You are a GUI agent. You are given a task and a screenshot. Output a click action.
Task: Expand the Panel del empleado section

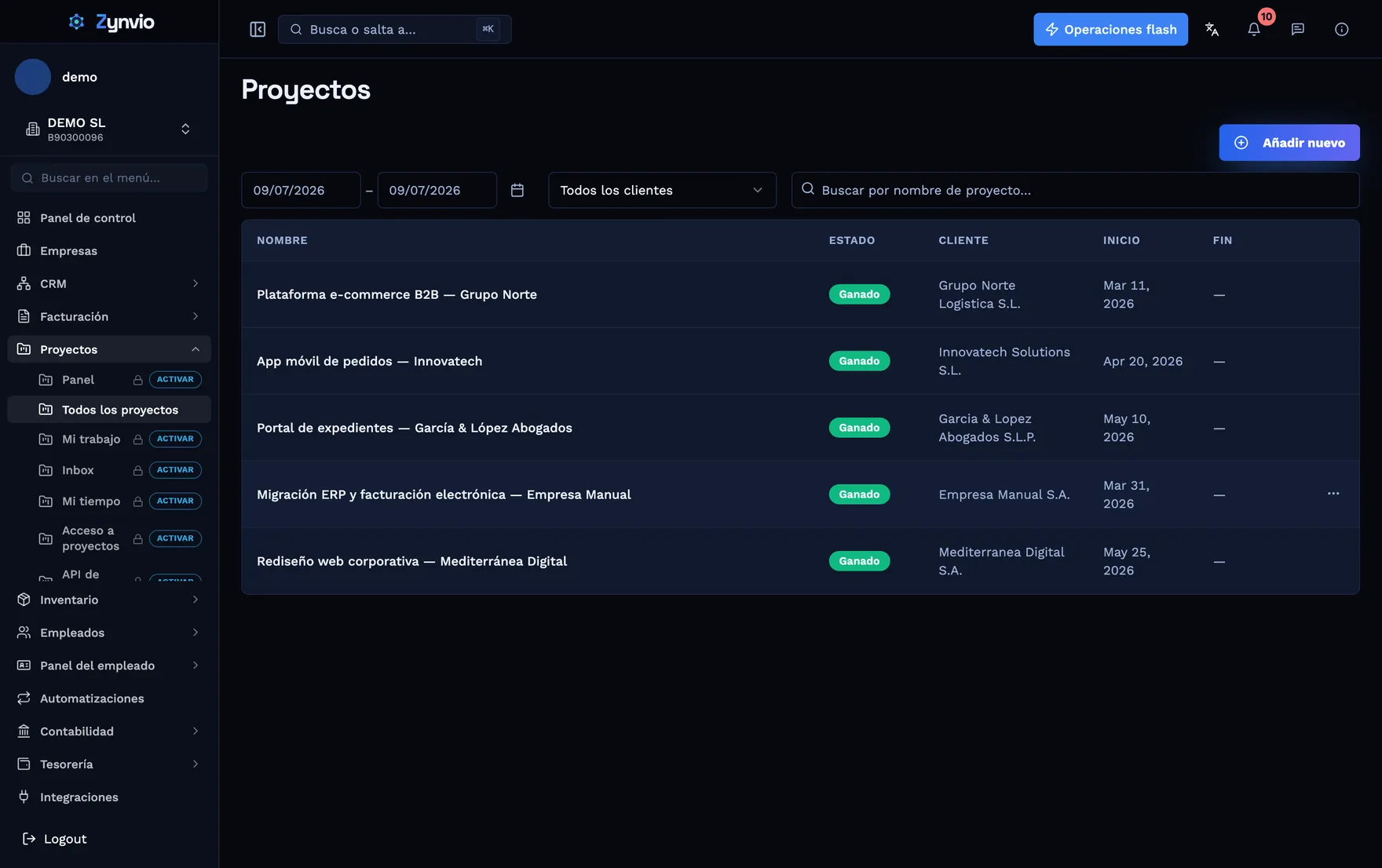109,666
